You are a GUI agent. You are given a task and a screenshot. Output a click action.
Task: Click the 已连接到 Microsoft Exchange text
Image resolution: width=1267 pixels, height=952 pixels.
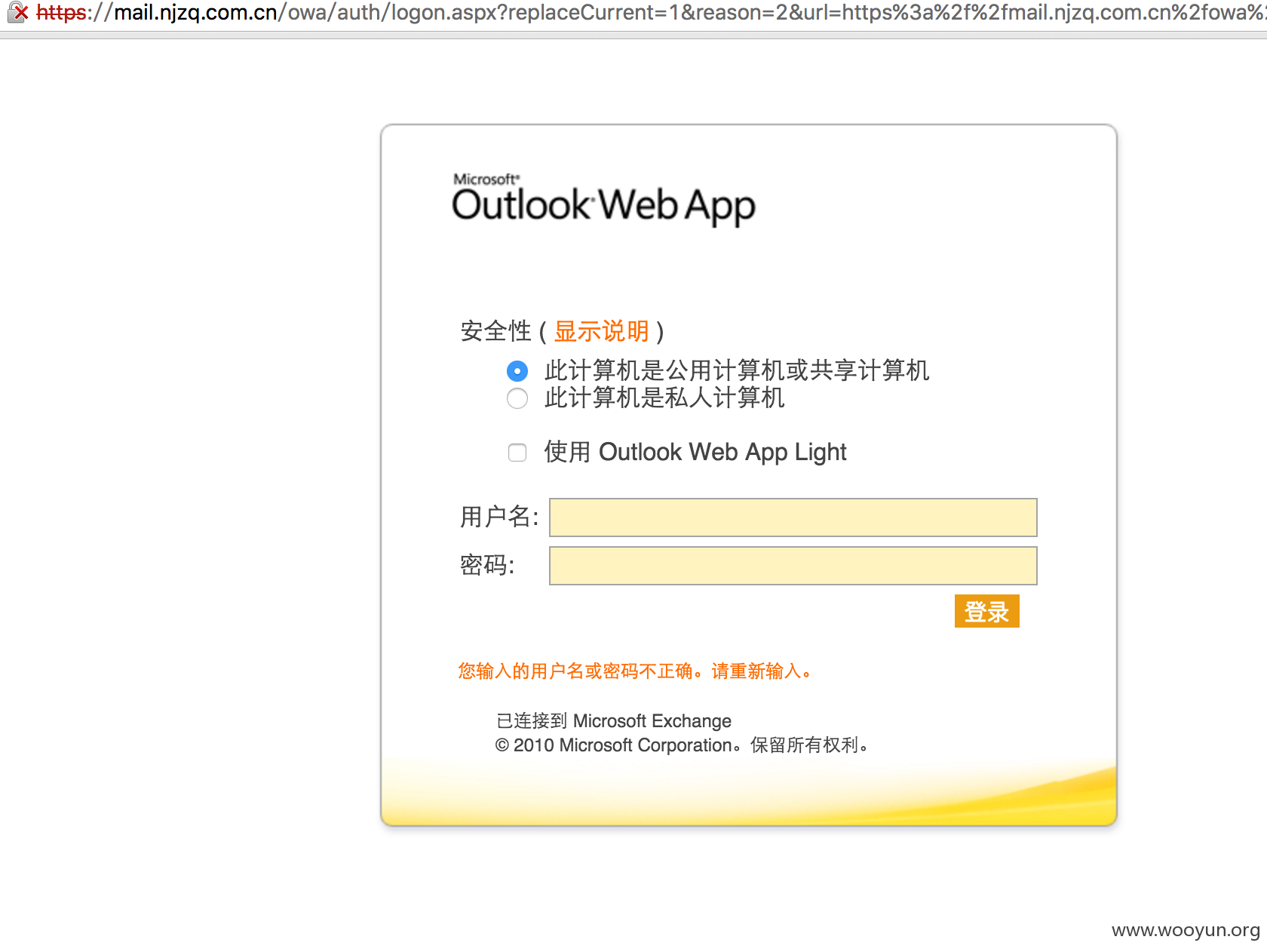pos(614,721)
